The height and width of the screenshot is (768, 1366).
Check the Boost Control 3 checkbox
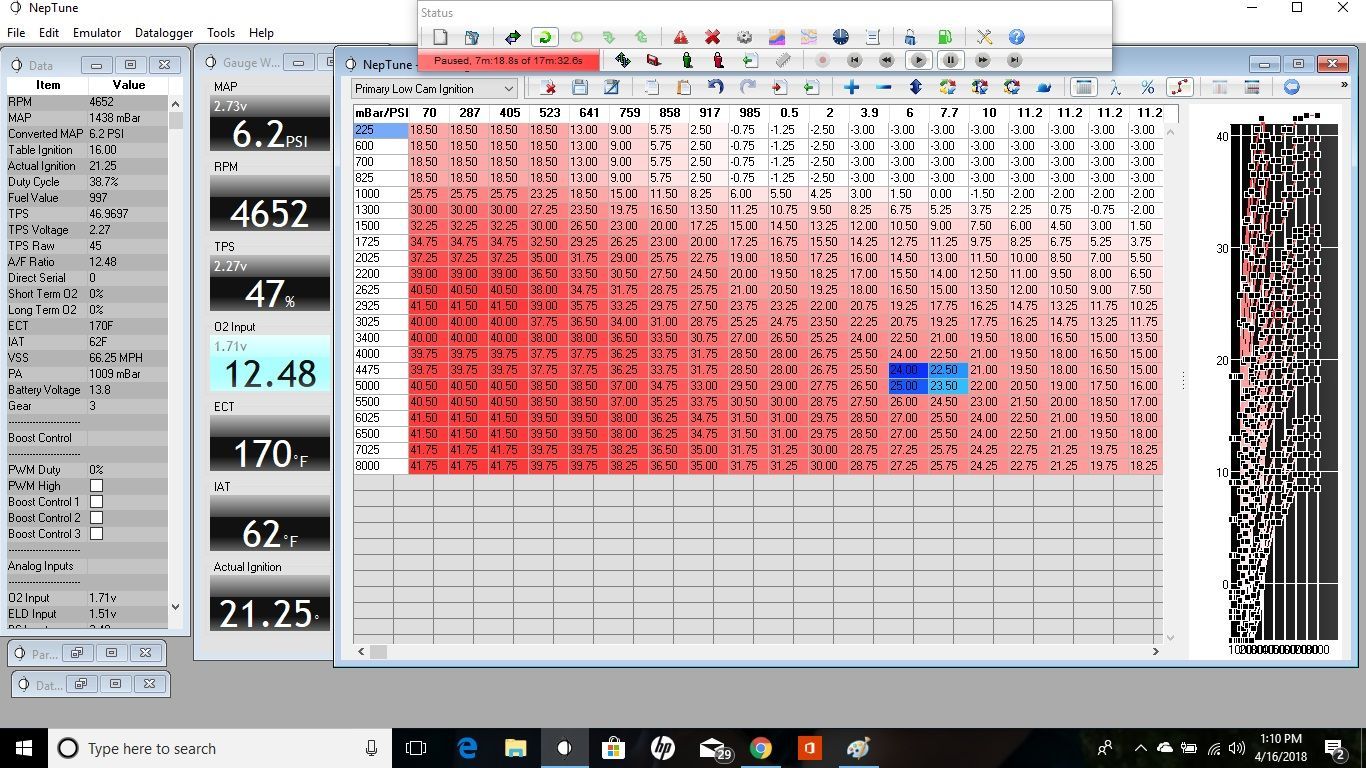97,534
